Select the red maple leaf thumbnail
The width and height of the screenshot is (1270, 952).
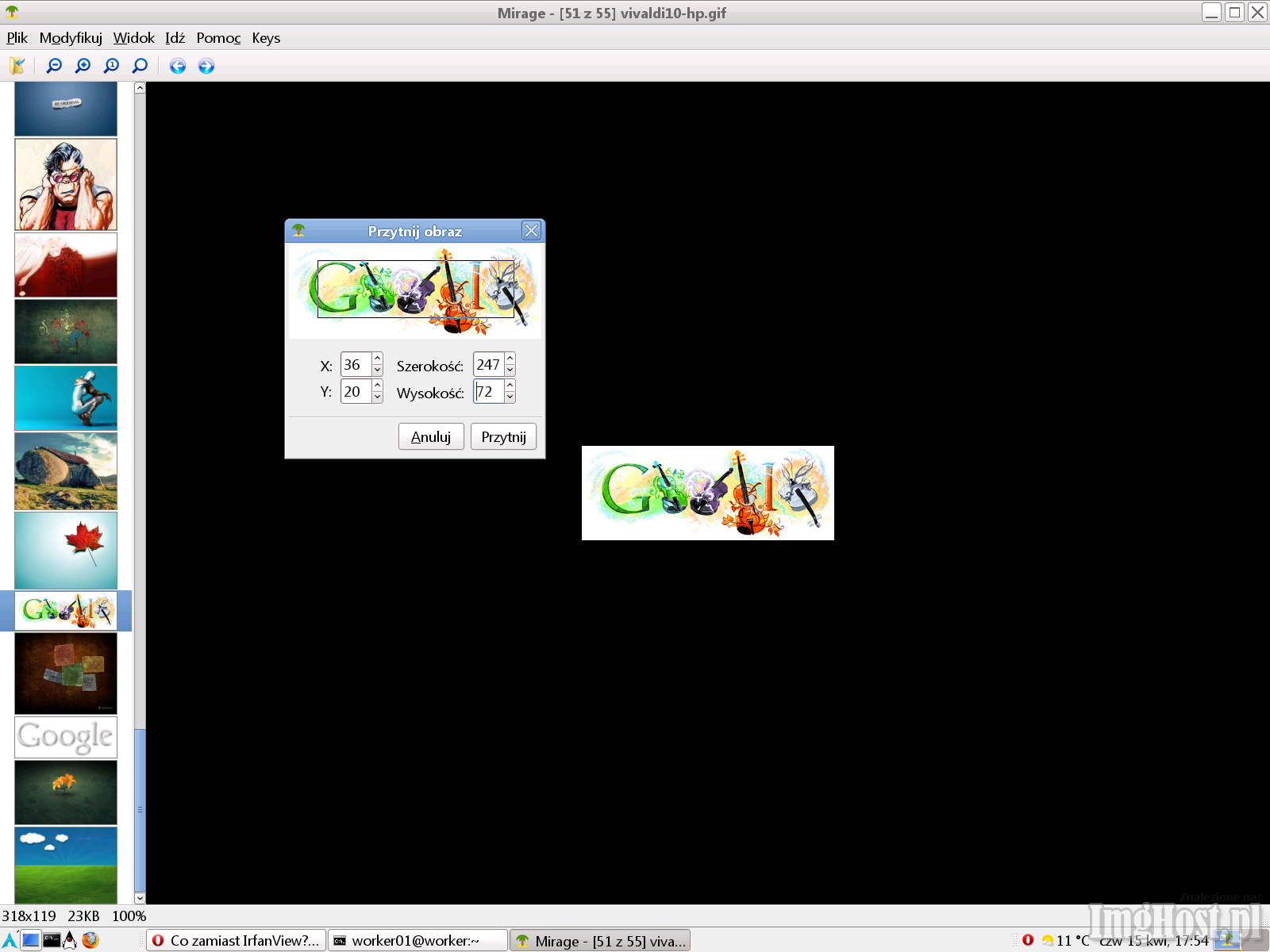point(66,551)
